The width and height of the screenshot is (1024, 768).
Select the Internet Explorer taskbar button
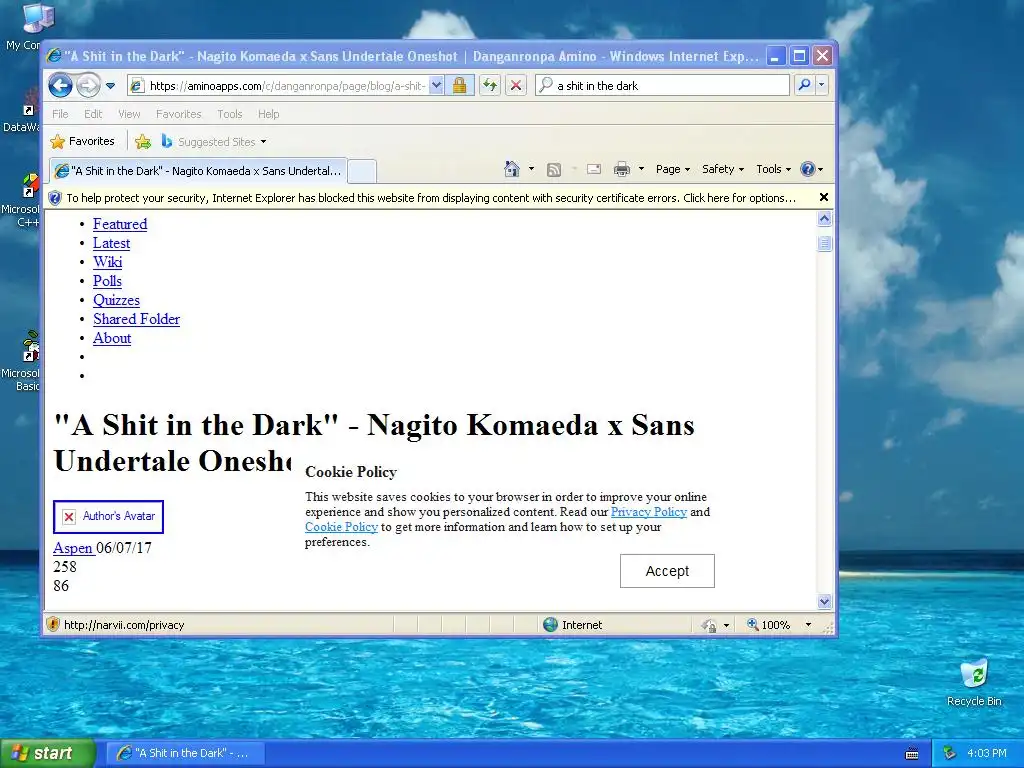tap(186, 753)
